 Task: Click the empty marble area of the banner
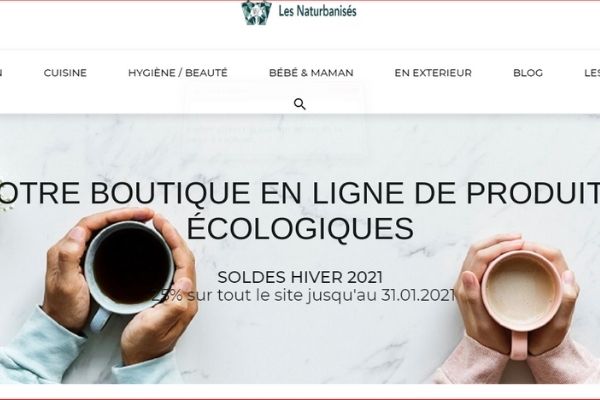pos(306,344)
